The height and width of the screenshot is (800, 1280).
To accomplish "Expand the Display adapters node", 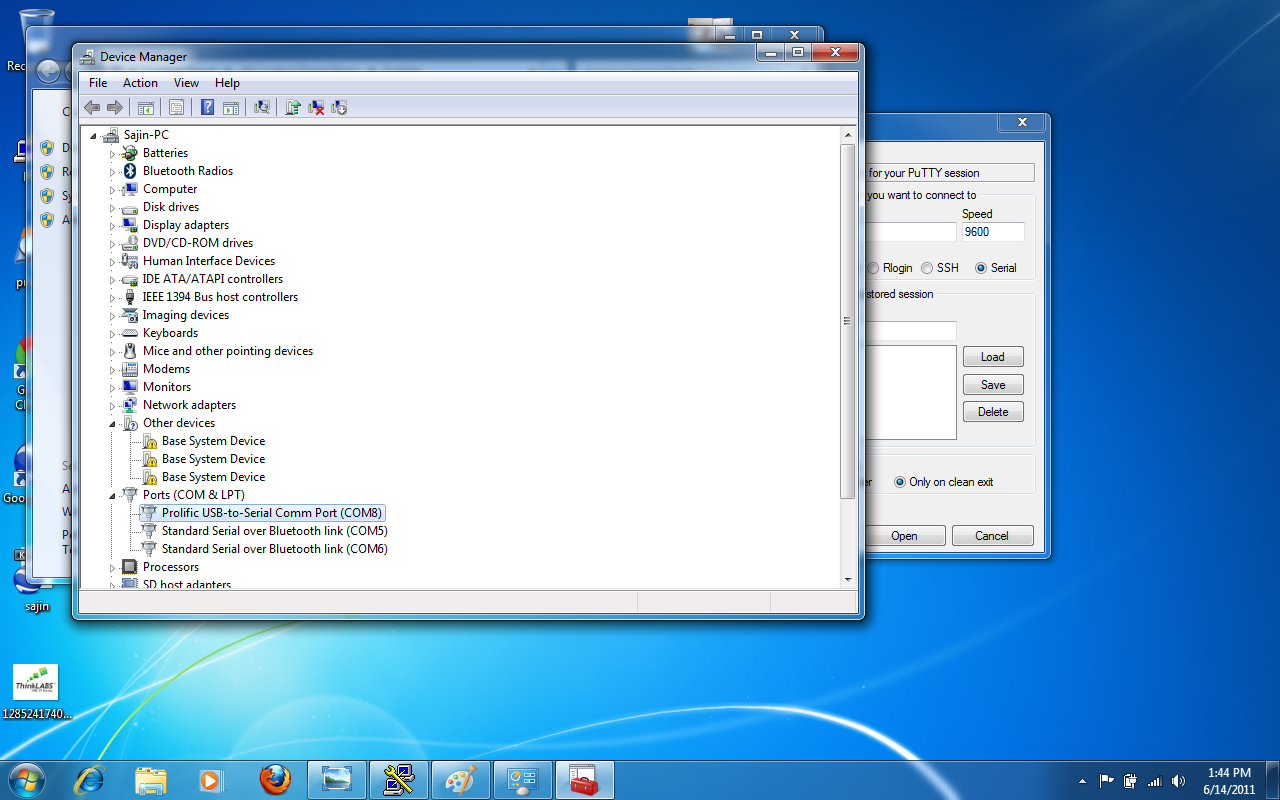I will tap(113, 226).
